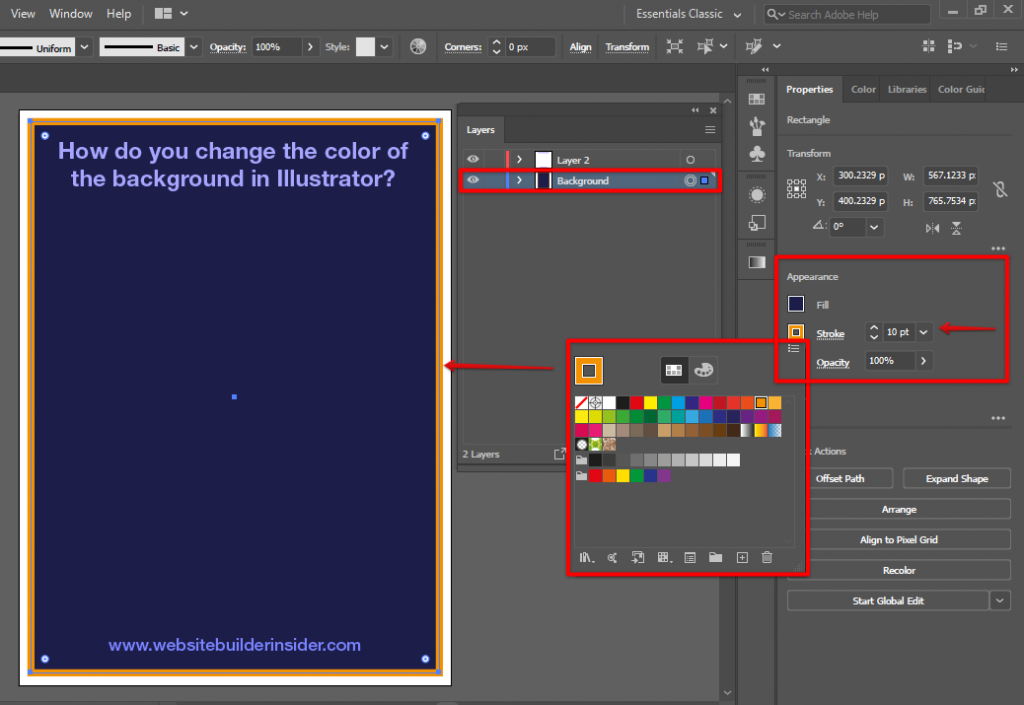Expand the Background layer contents
Viewport: 1024px width, 705px height.
pyautogui.click(x=519, y=181)
